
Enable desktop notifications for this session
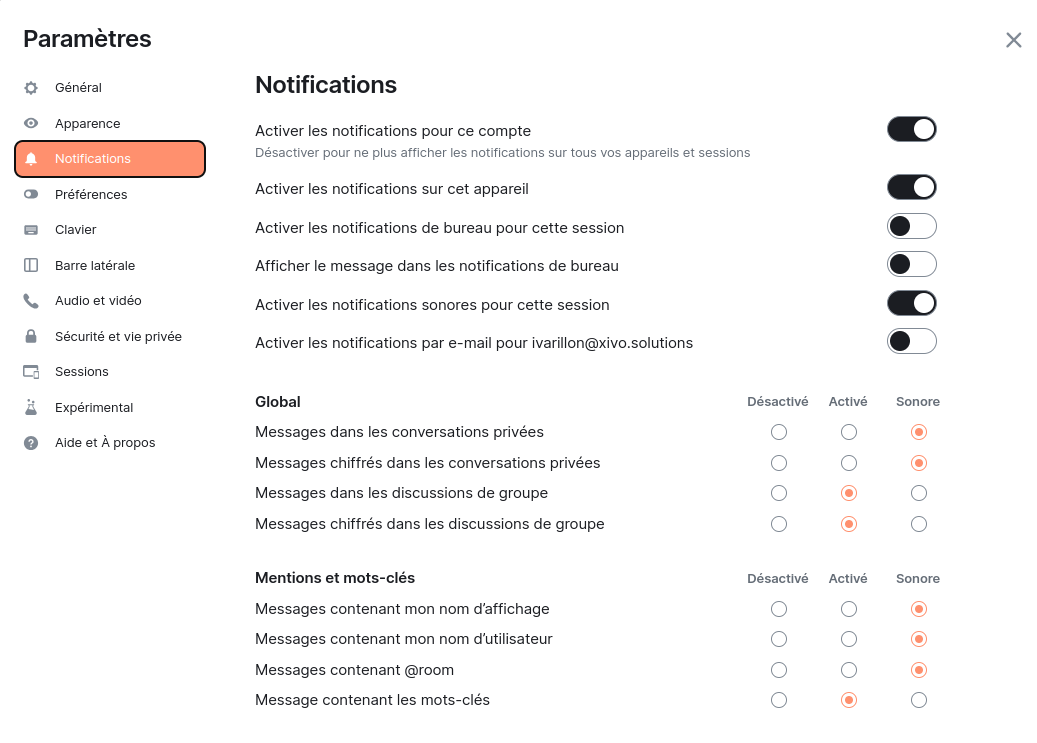(x=911, y=226)
